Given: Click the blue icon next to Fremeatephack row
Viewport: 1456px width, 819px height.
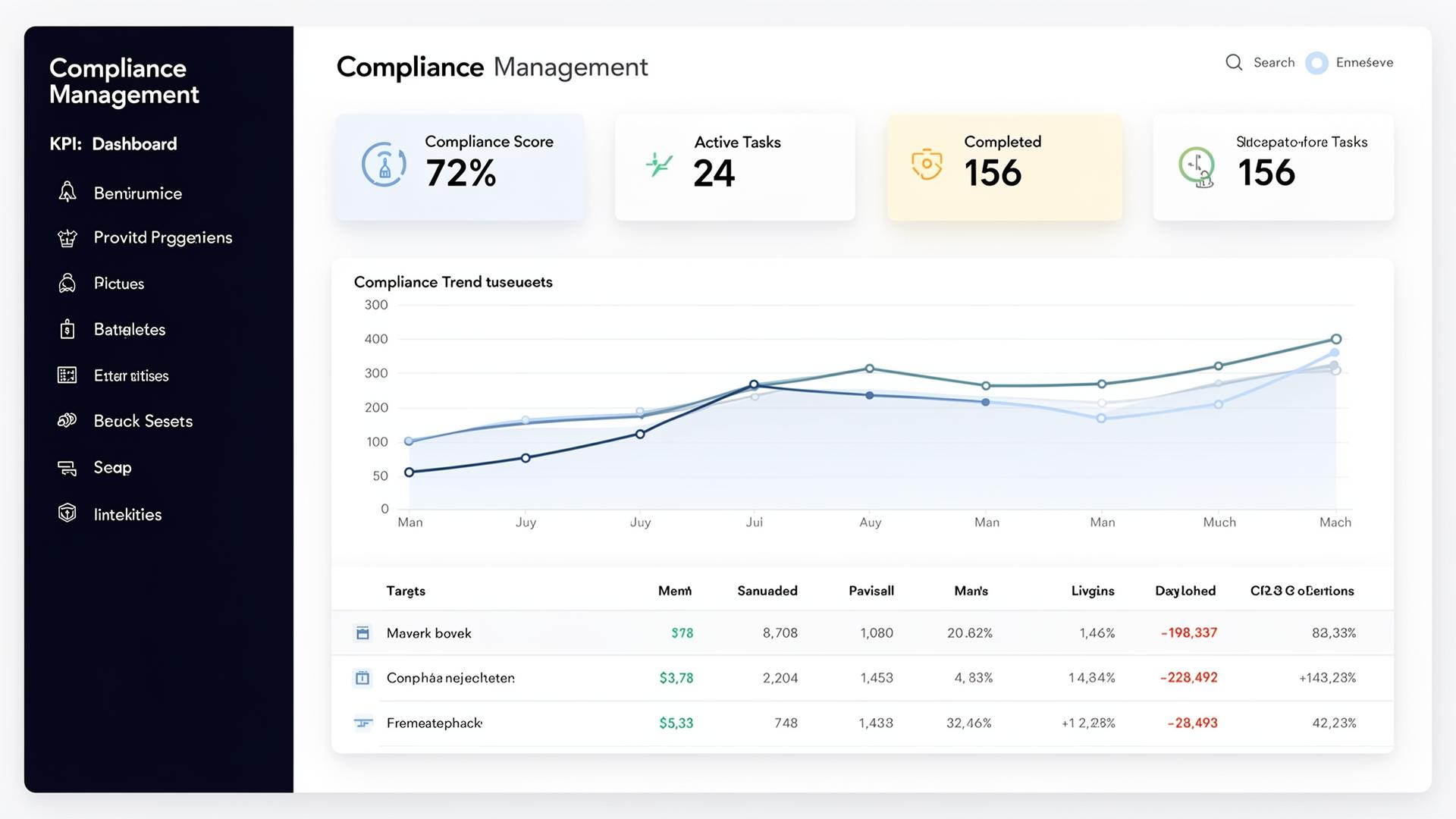Looking at the screenshot, I should (363, 723).
